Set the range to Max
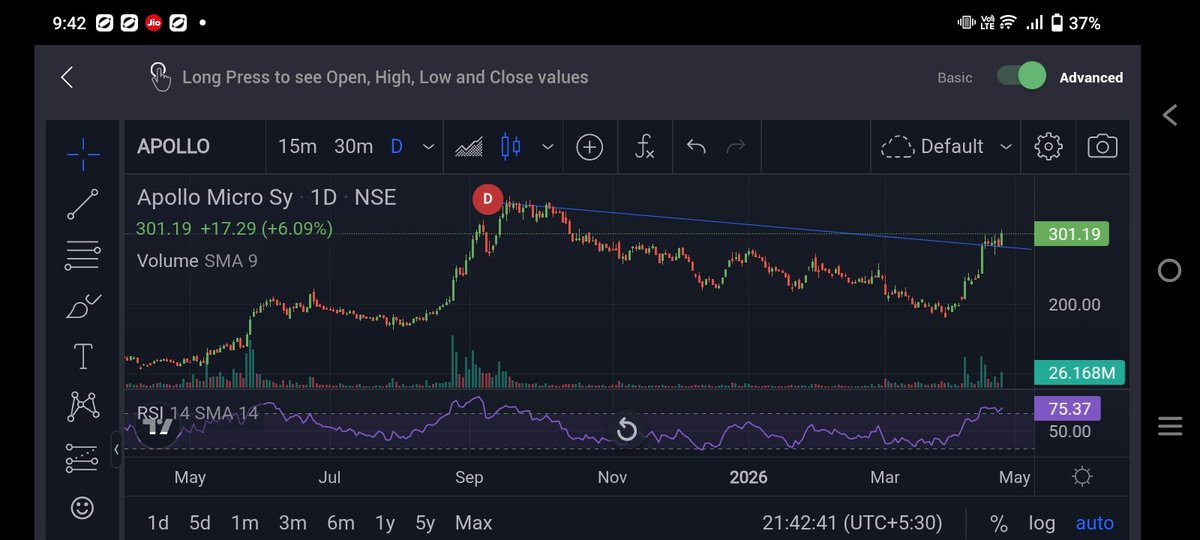The width and height of the screenshot is (1200, 540). [x=473, y=523]
